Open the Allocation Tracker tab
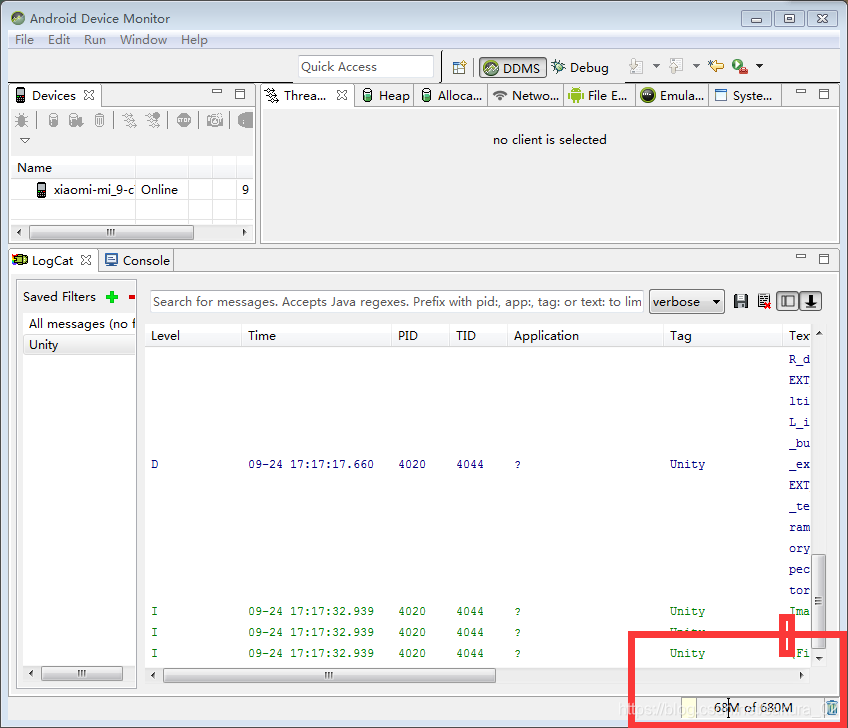848x728 pixels. (451, 96)
